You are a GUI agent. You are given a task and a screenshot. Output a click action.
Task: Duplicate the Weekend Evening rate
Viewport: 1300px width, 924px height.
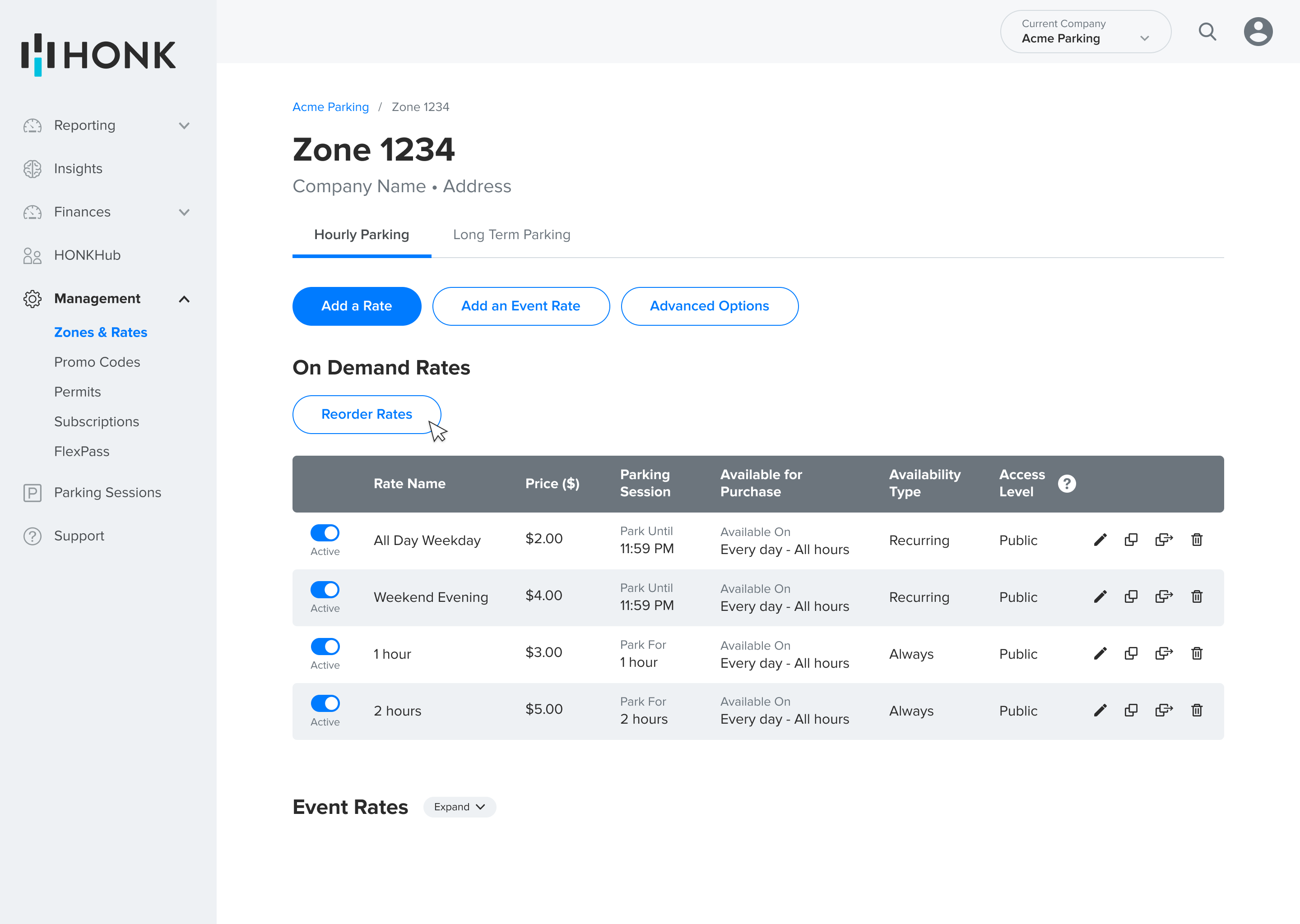pyautogui.click(x=1131, y=597)
